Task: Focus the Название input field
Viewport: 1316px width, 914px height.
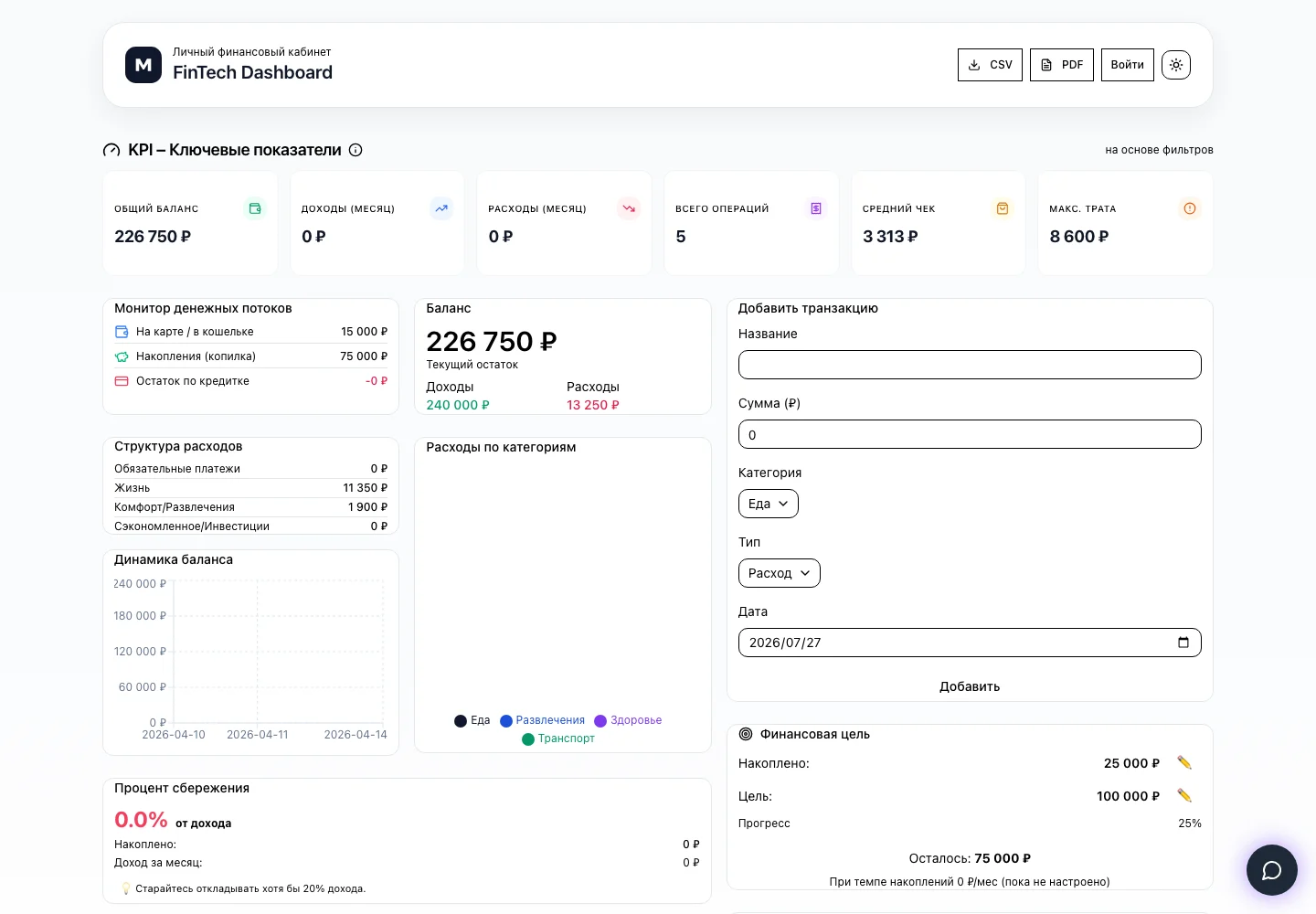Action: tap(970, 365)
